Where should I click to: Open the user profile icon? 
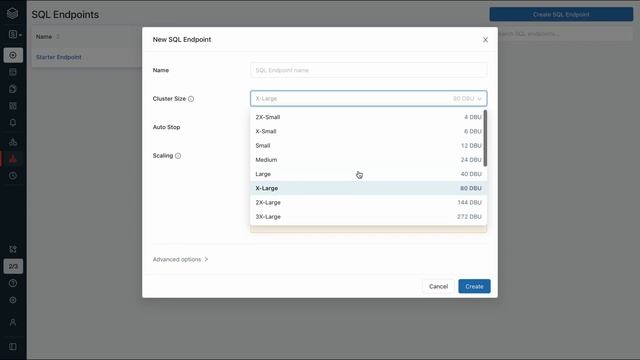[13, 322]
